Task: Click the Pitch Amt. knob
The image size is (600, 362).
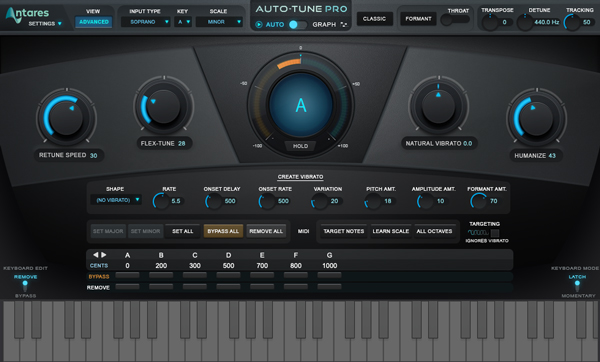Action: click(373, 201)
